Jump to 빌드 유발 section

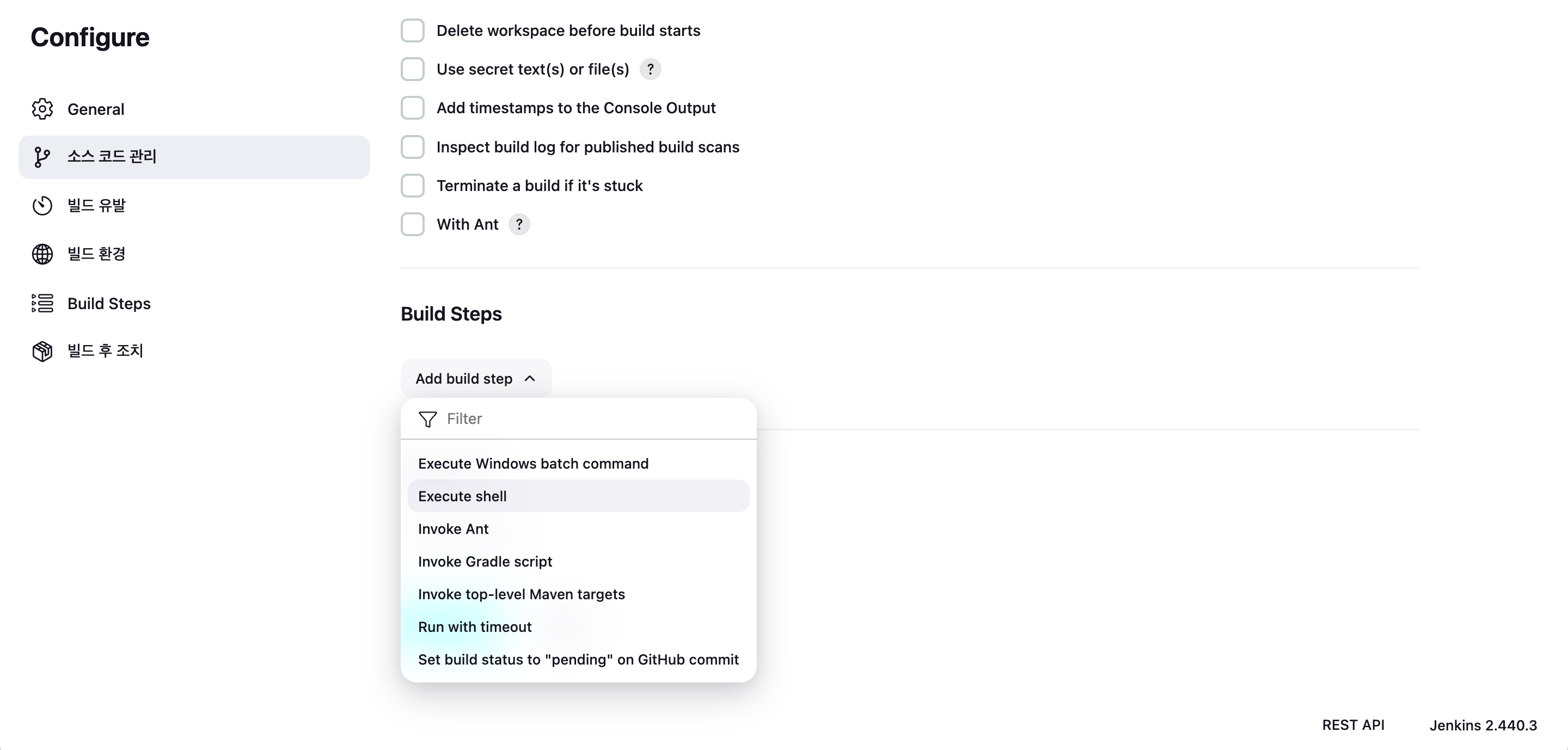click(194, 206)
